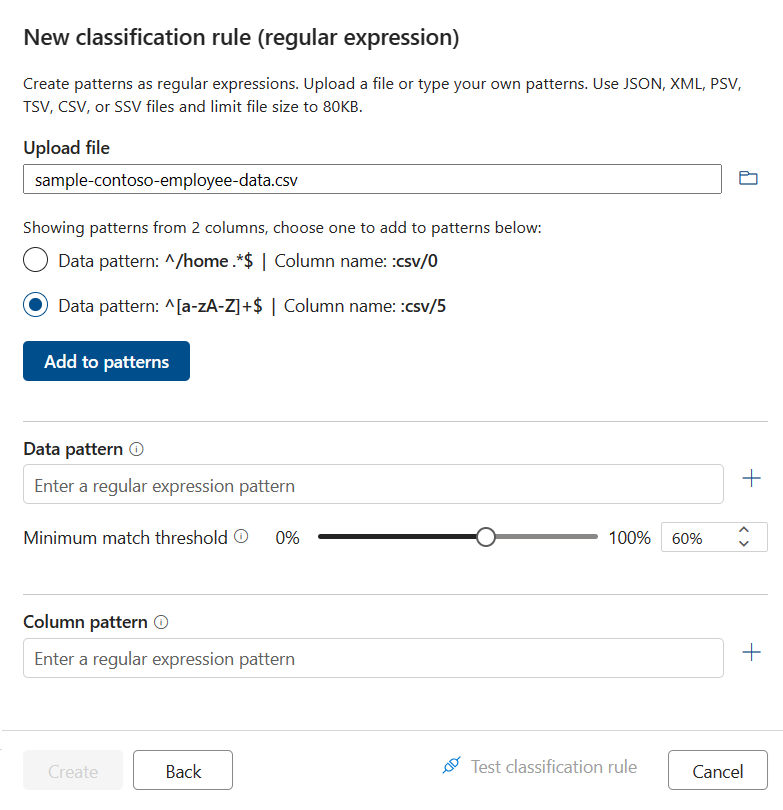Cancel the new classification rule dialog

click(x=717, y=770)
